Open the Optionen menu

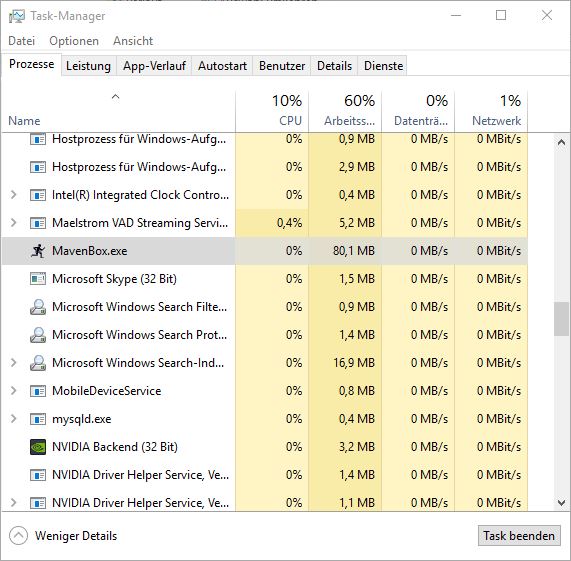tap(74, 41)
